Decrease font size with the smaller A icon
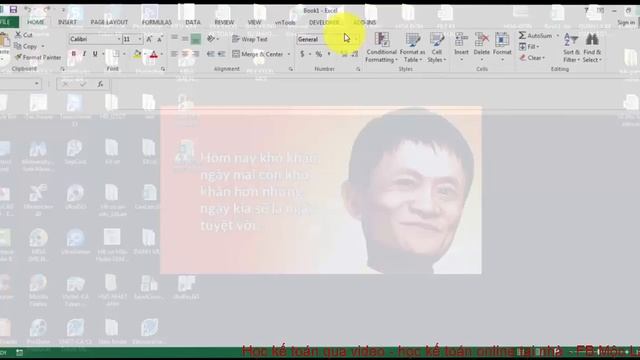The width and height of the screenshot is (640, 360). tap(160, 39)
